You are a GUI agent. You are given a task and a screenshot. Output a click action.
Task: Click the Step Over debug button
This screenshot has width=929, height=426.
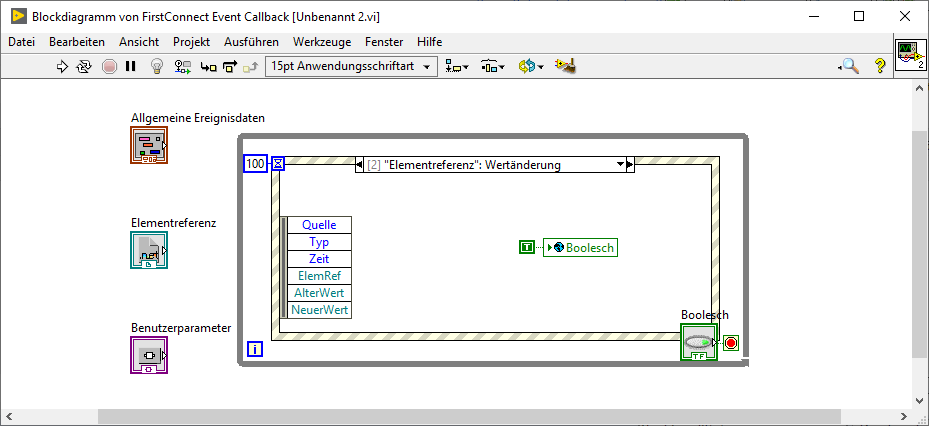point(230,66)
